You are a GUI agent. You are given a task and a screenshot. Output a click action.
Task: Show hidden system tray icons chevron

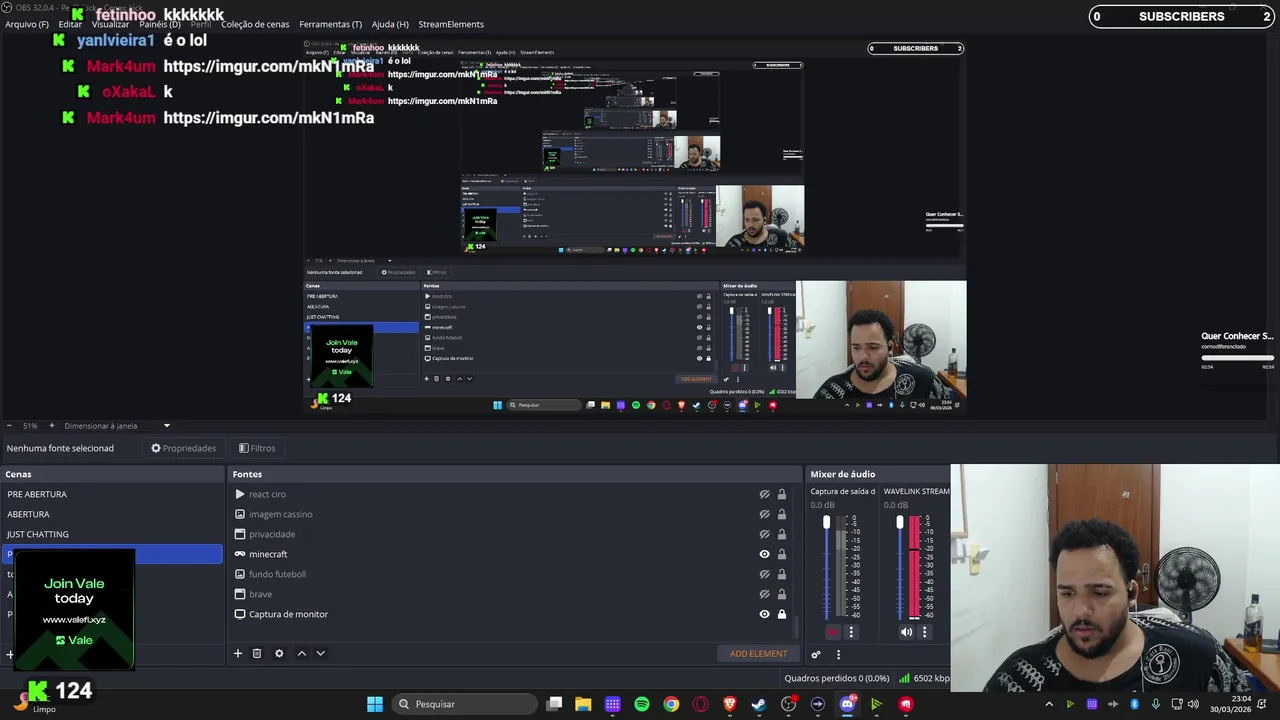(x=1048, y=704)
